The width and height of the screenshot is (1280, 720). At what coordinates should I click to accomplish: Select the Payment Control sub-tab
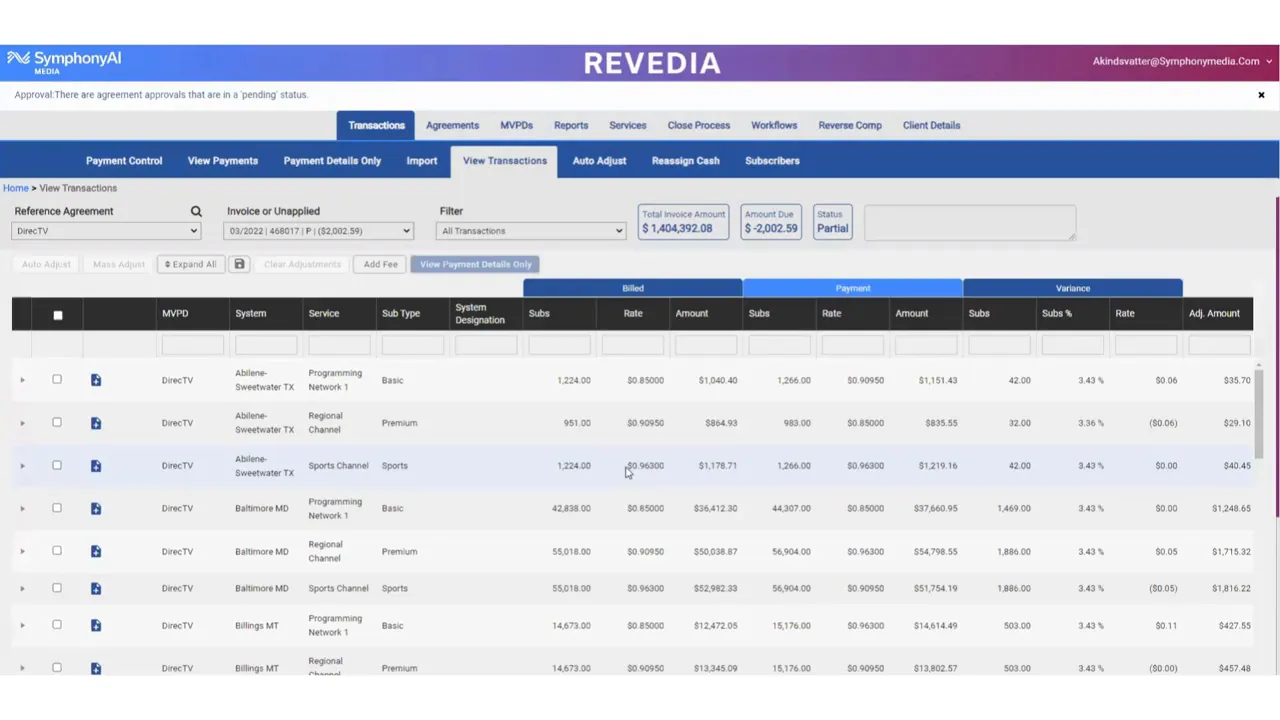(x=124, y=160)
